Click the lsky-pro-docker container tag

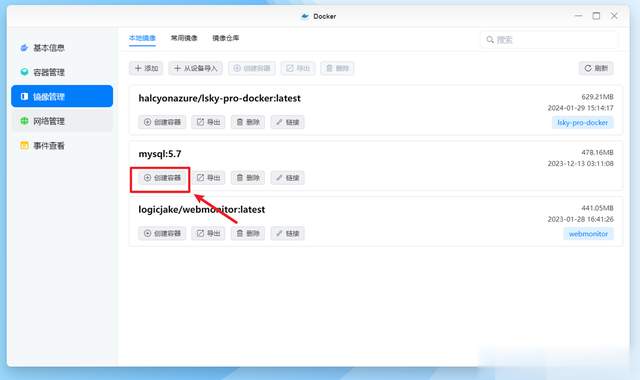click(x=582, y=122)
